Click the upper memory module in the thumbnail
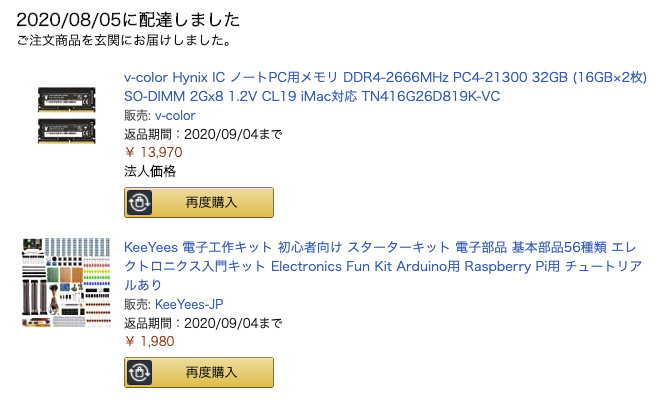658x400 pixels. pos(66,97)
